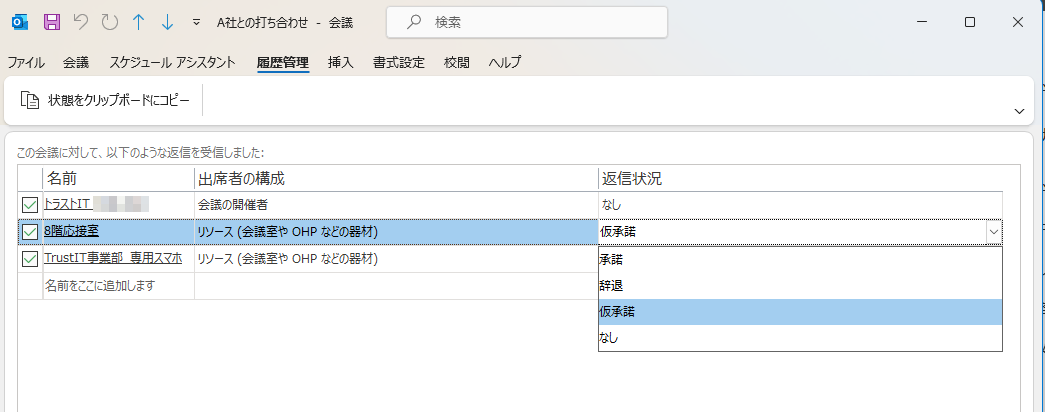Screen dimensions: 1045x412
Task: Collapse the 返信状況 dropdown arrow for 8階応接室
Action: (993, 232)
